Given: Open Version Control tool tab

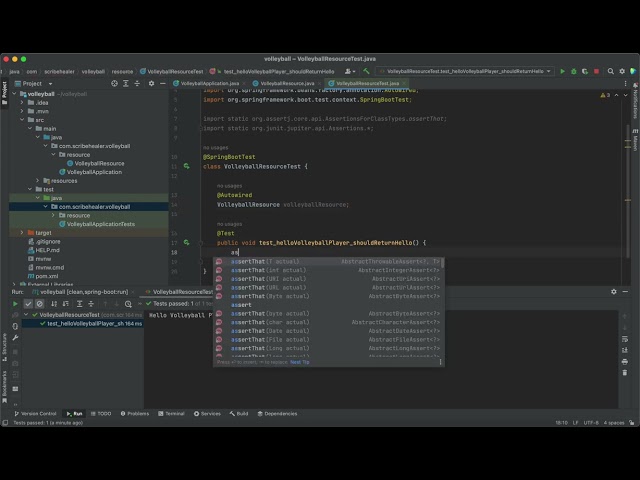Looking at the screenshot, I should pyautogui.click(x=35, y=413).
